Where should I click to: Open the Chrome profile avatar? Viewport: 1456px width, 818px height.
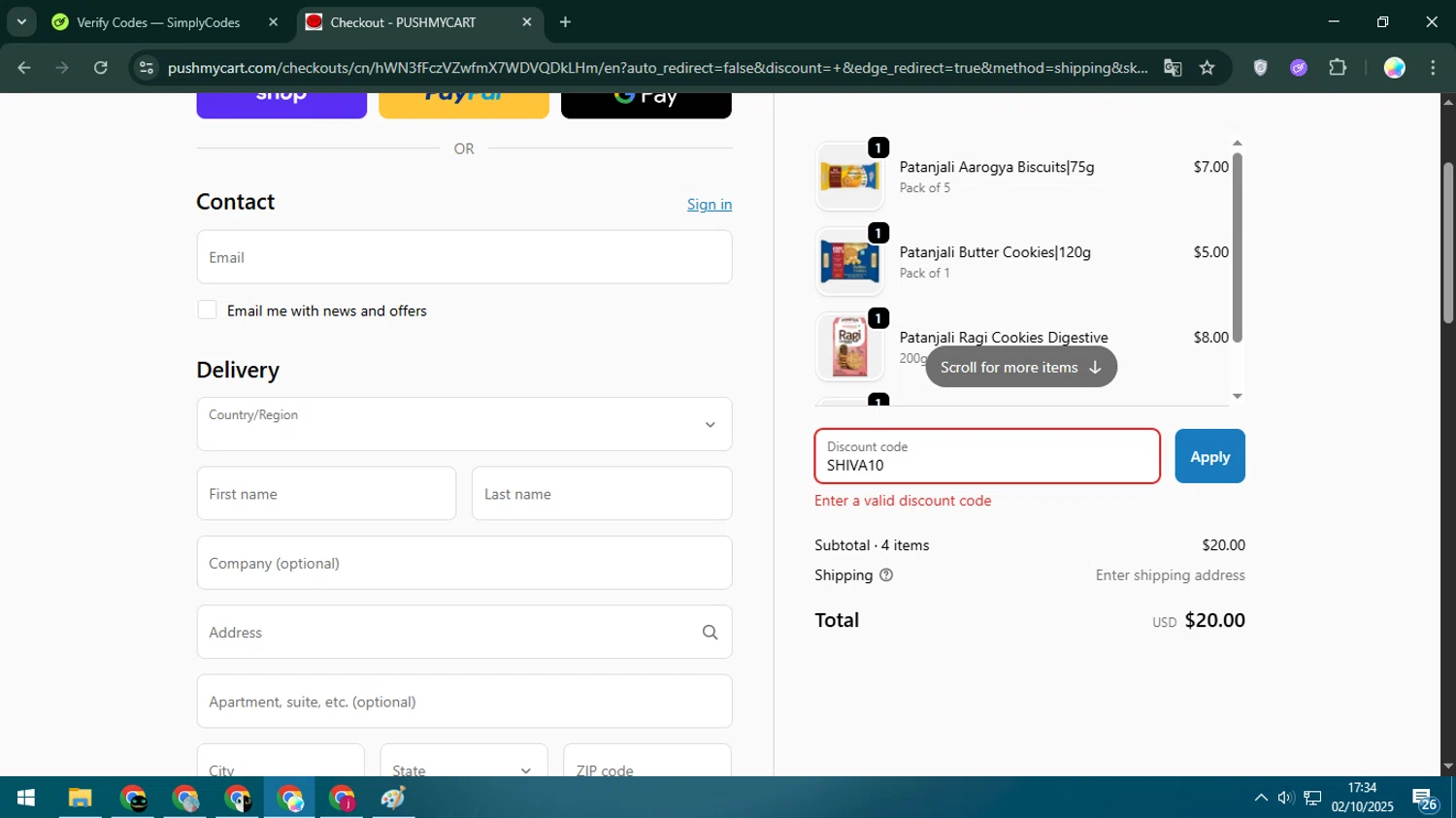click(x=1394, y=68)
